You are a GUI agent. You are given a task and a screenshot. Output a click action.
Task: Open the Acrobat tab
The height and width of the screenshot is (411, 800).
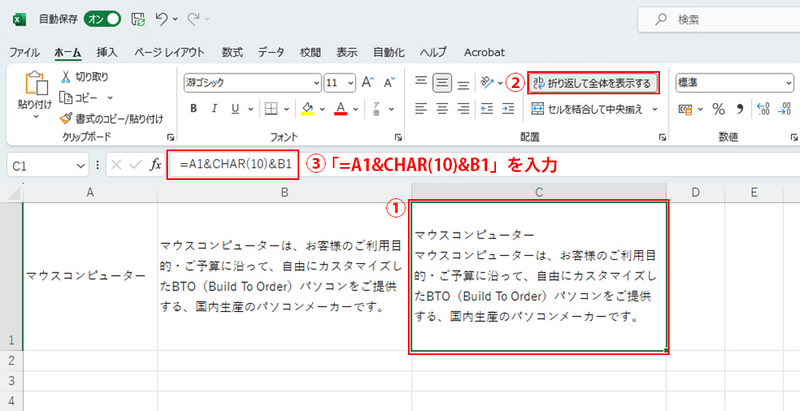(484, 52)
